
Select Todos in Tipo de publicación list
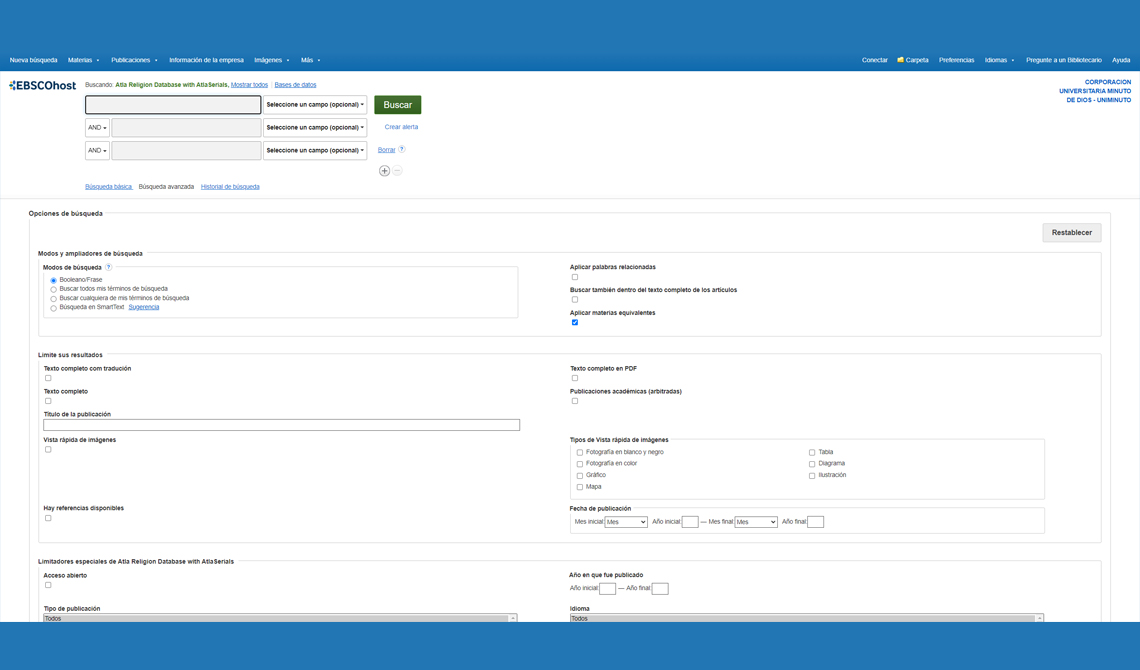276,618
